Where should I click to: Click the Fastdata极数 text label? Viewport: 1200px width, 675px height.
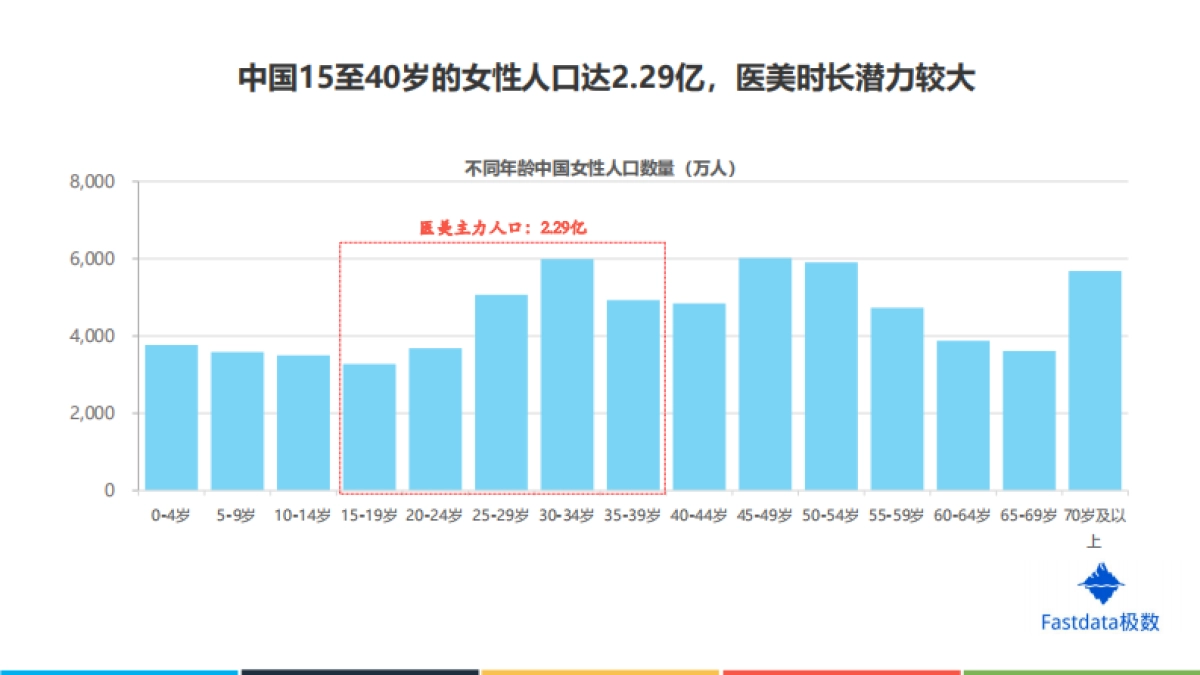click(x=1101, y=621)
